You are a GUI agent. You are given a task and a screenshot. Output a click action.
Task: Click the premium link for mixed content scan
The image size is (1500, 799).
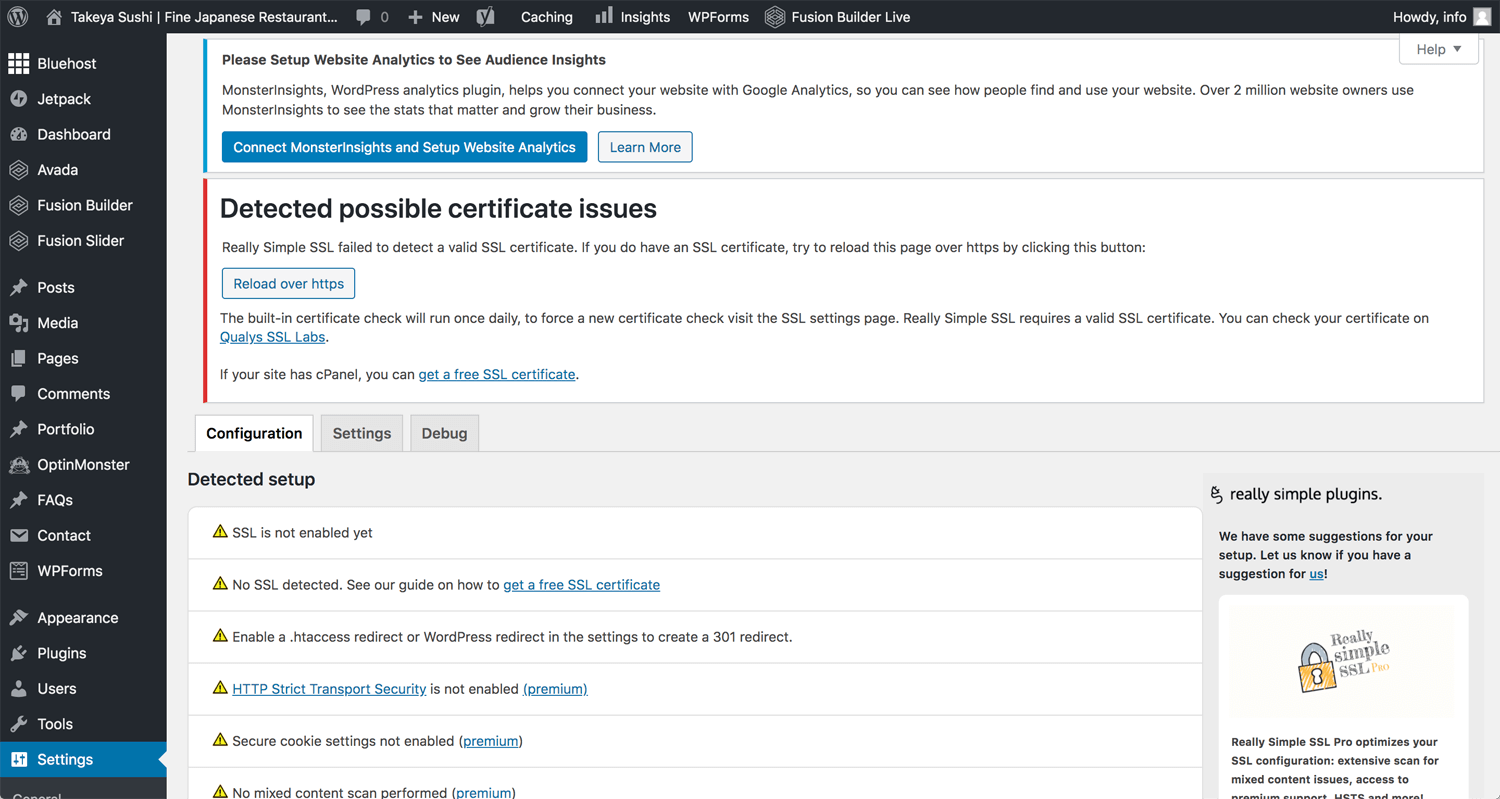483,793
